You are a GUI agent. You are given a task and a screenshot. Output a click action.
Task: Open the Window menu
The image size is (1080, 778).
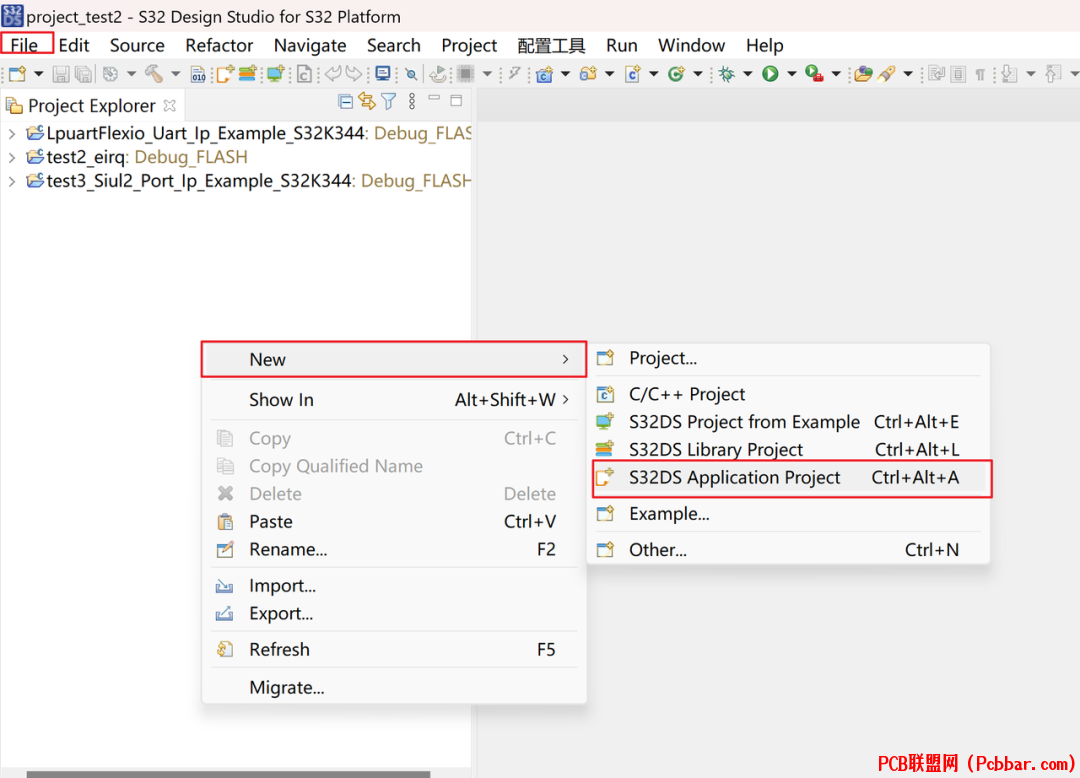pyautogui.click(x=692, y=45)
